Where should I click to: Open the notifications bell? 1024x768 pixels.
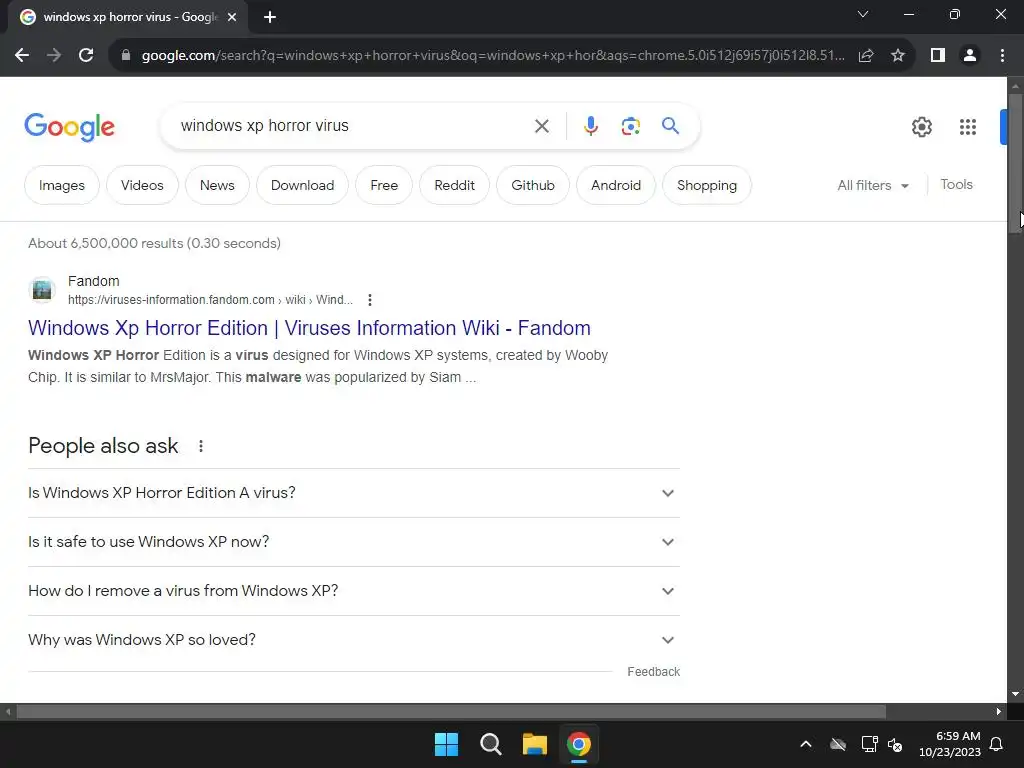coord(997,744)
